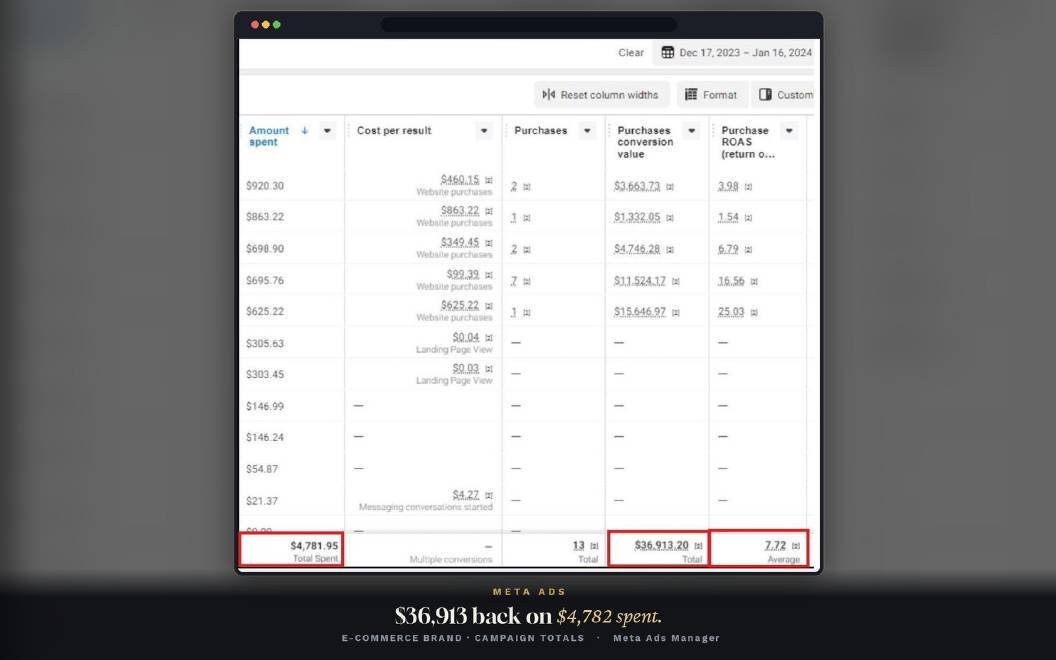Expand Purchases conversion value column menu
1056x660 pixels.
click(692, 131)
